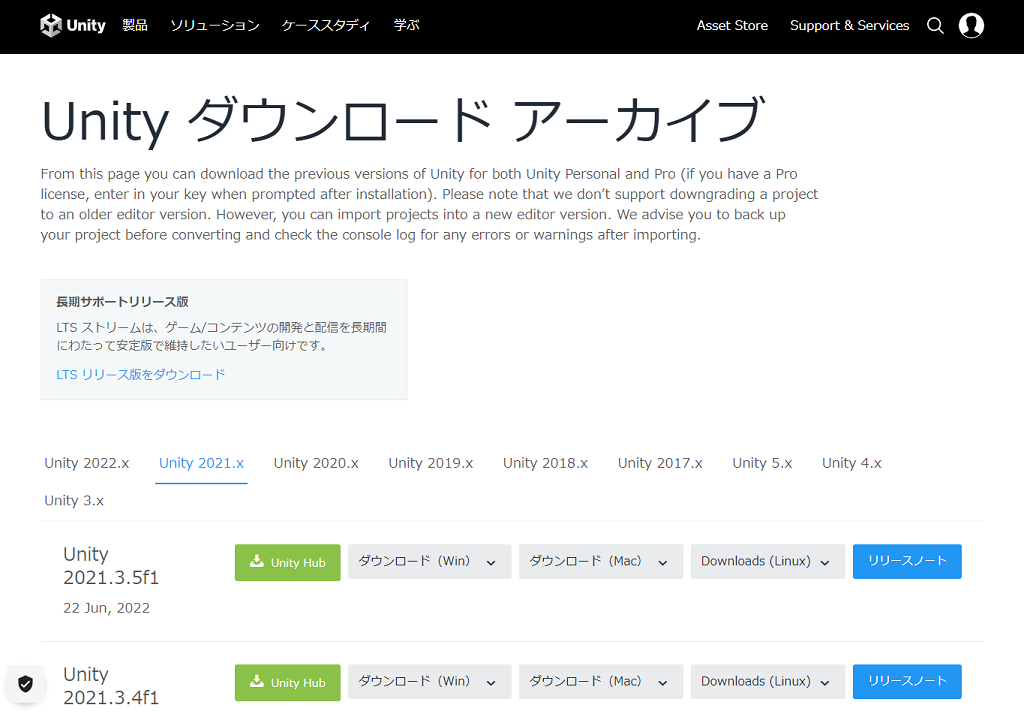Expand ダウンロード (Win) dropdown for 2021.3.4f1
The height and width of the screenshot is (714, 1024).
[429, 682]
